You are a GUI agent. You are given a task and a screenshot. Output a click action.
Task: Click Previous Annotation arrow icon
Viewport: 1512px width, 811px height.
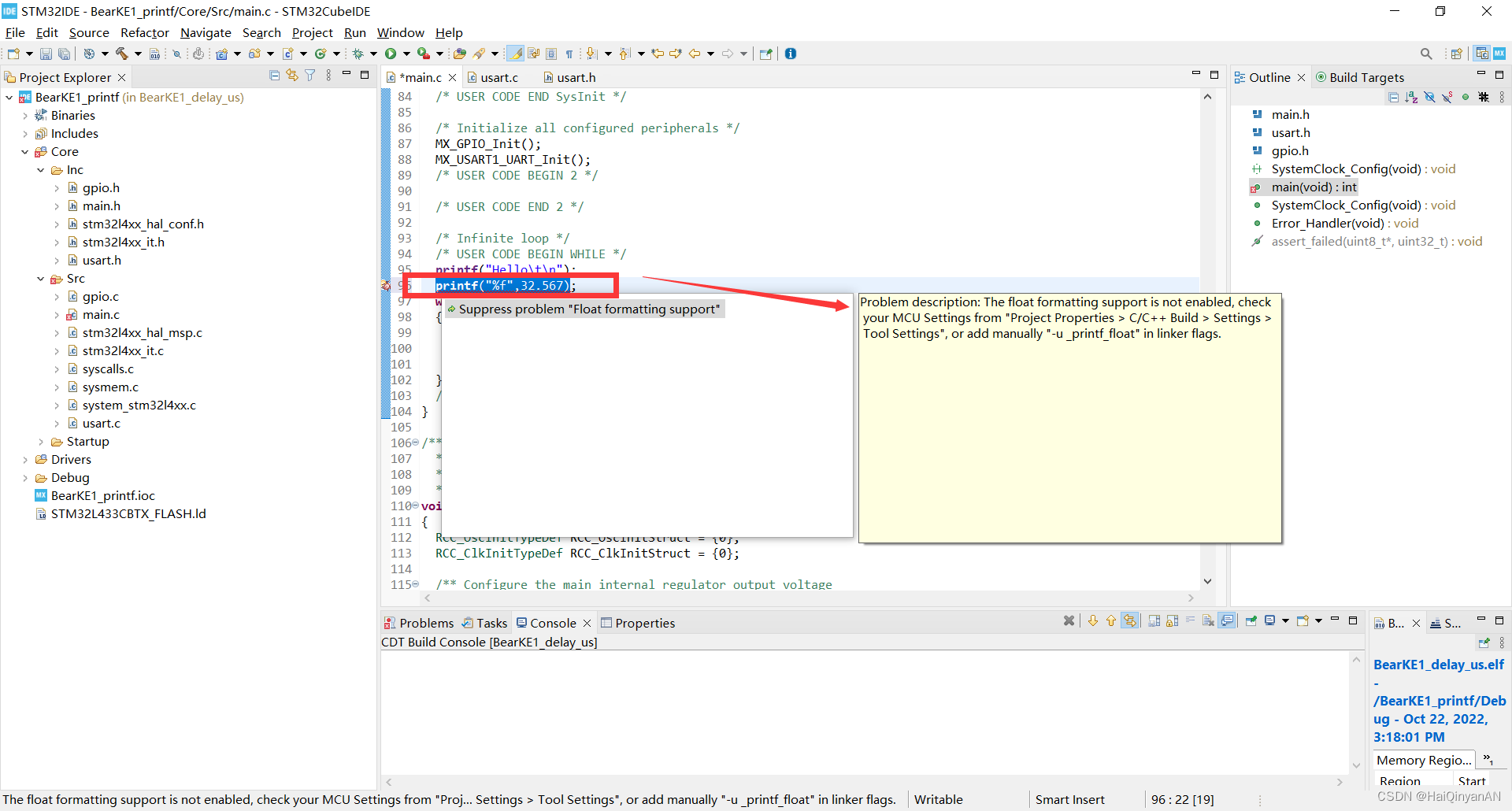(624, 54)
